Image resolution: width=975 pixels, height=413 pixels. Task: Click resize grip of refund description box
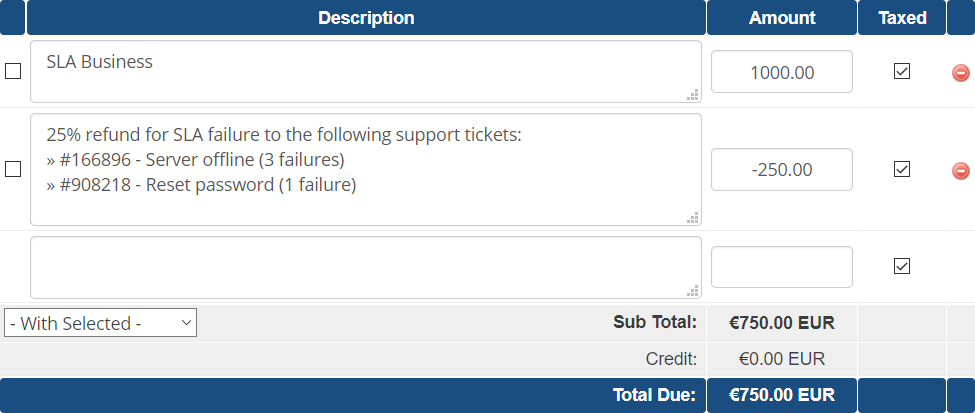point(693,218)
